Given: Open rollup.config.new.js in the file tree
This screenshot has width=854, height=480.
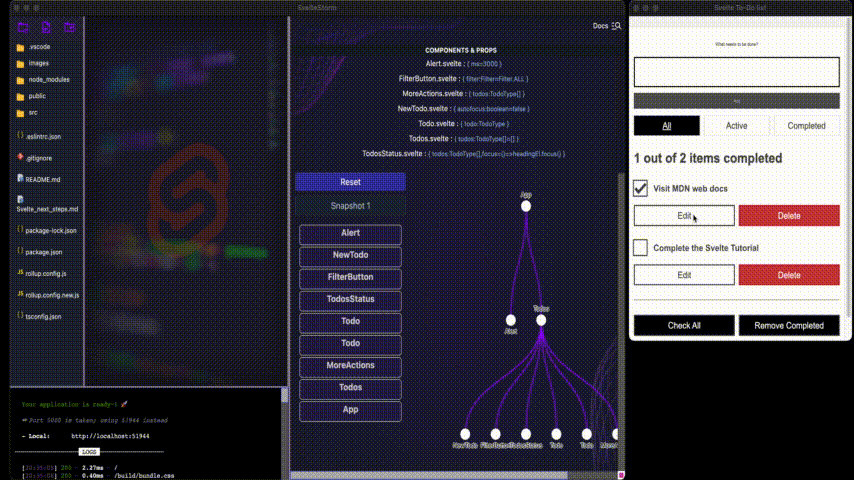Looking at the screenshot, I should 52,295.
